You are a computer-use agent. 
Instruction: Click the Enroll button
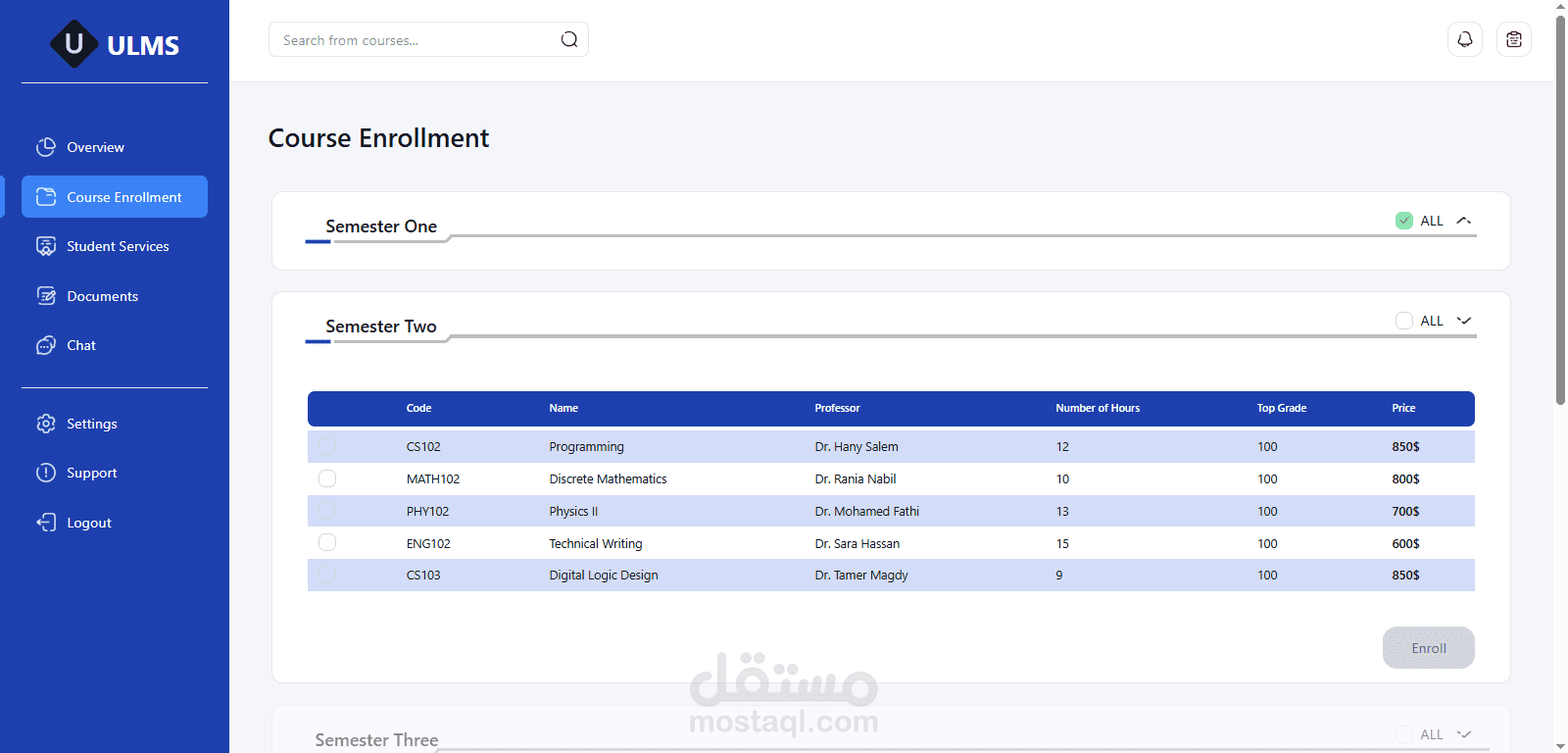(1429, 648)
